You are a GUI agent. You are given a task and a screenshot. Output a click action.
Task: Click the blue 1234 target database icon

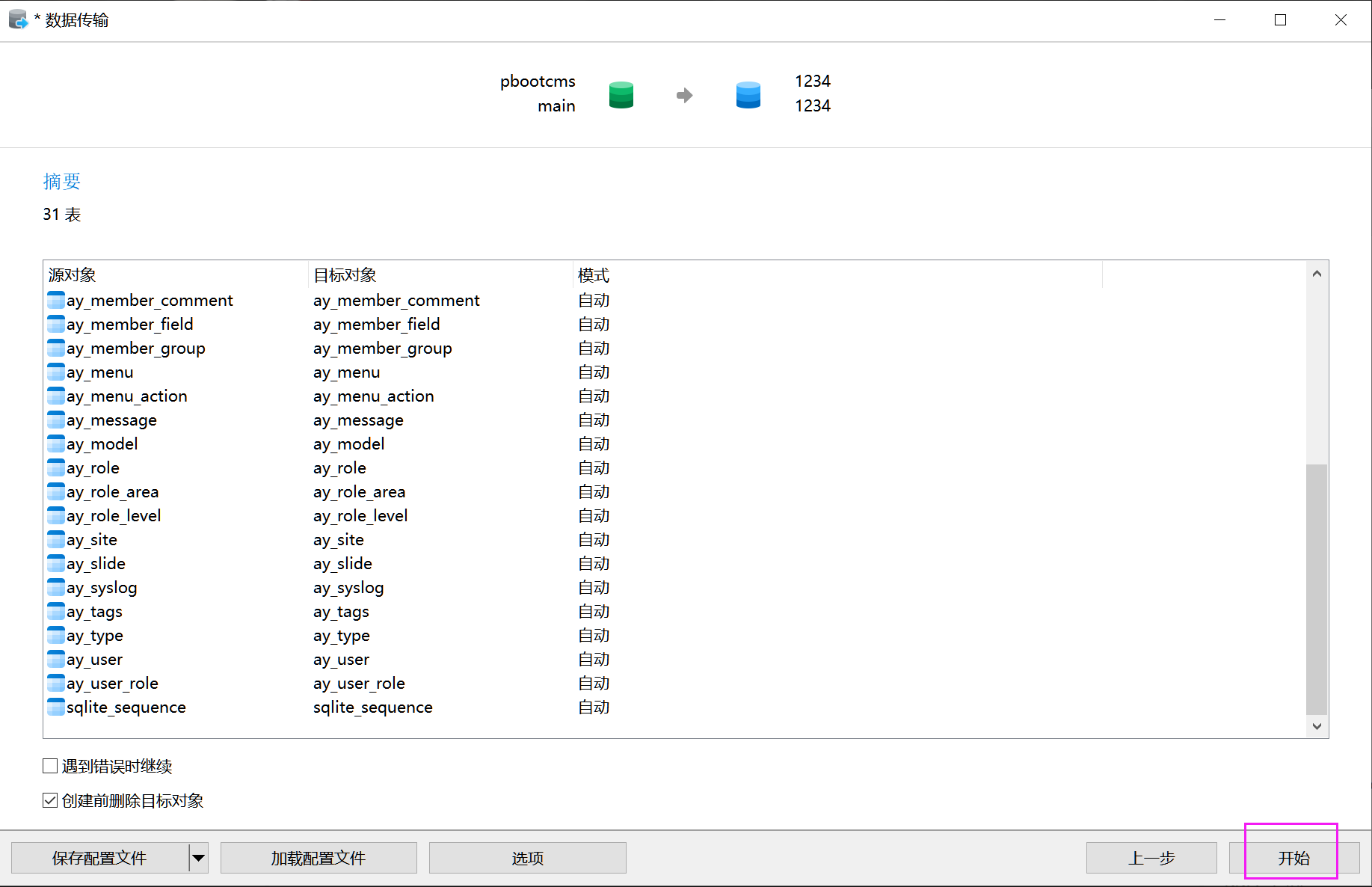(x=748, y=94)
